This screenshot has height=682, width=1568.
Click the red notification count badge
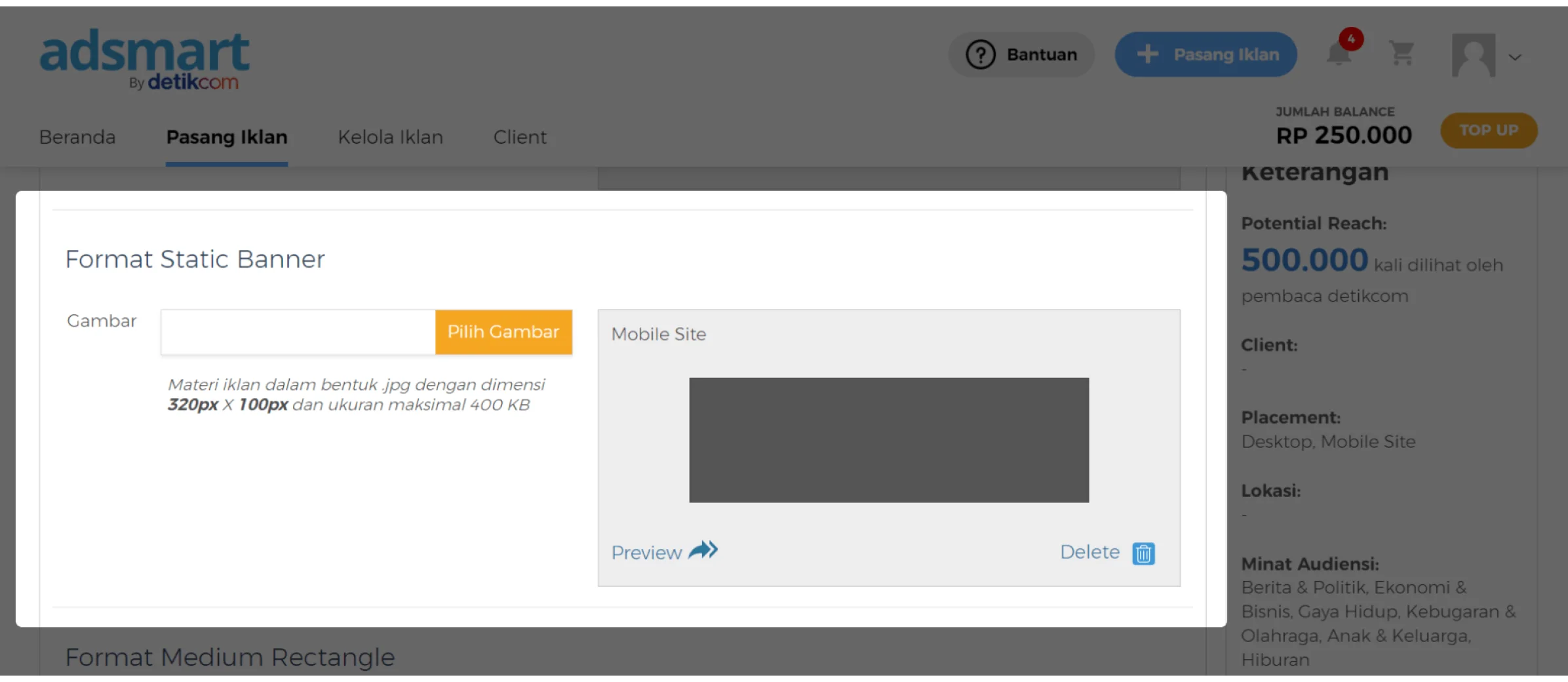[x=1351, y=39]
